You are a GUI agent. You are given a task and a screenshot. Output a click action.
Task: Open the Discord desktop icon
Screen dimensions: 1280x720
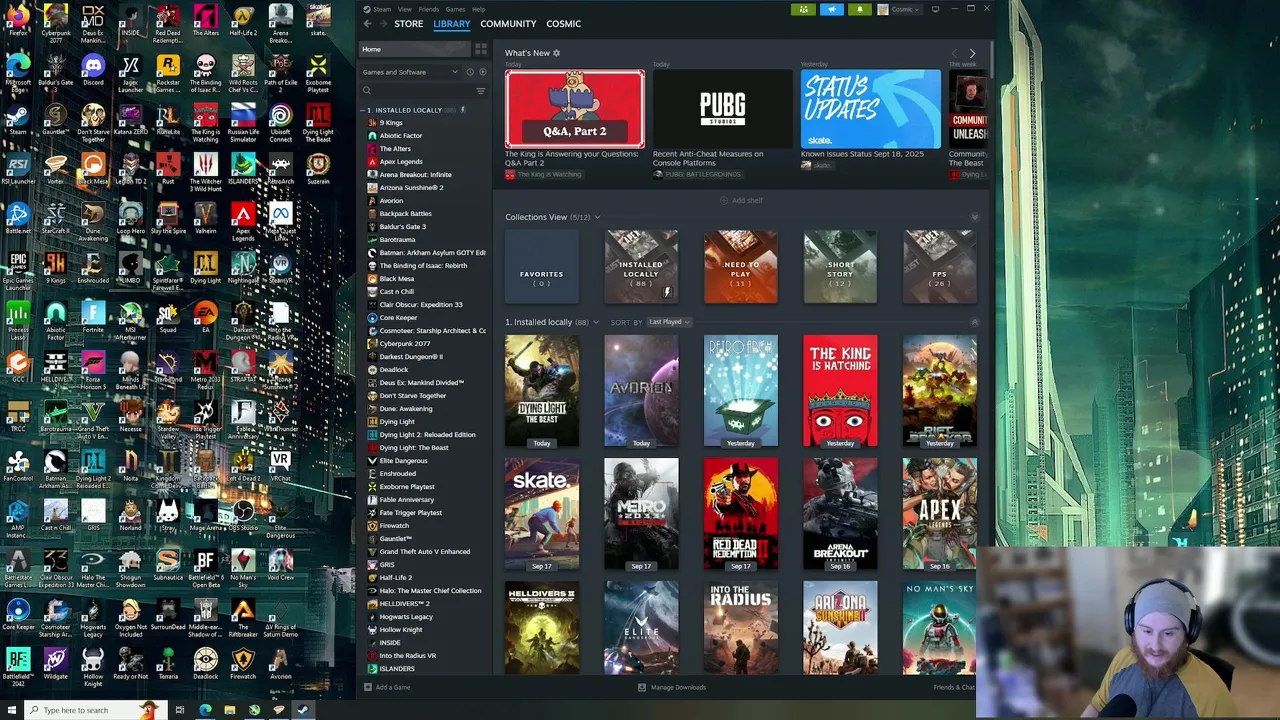tap(93, 70)
